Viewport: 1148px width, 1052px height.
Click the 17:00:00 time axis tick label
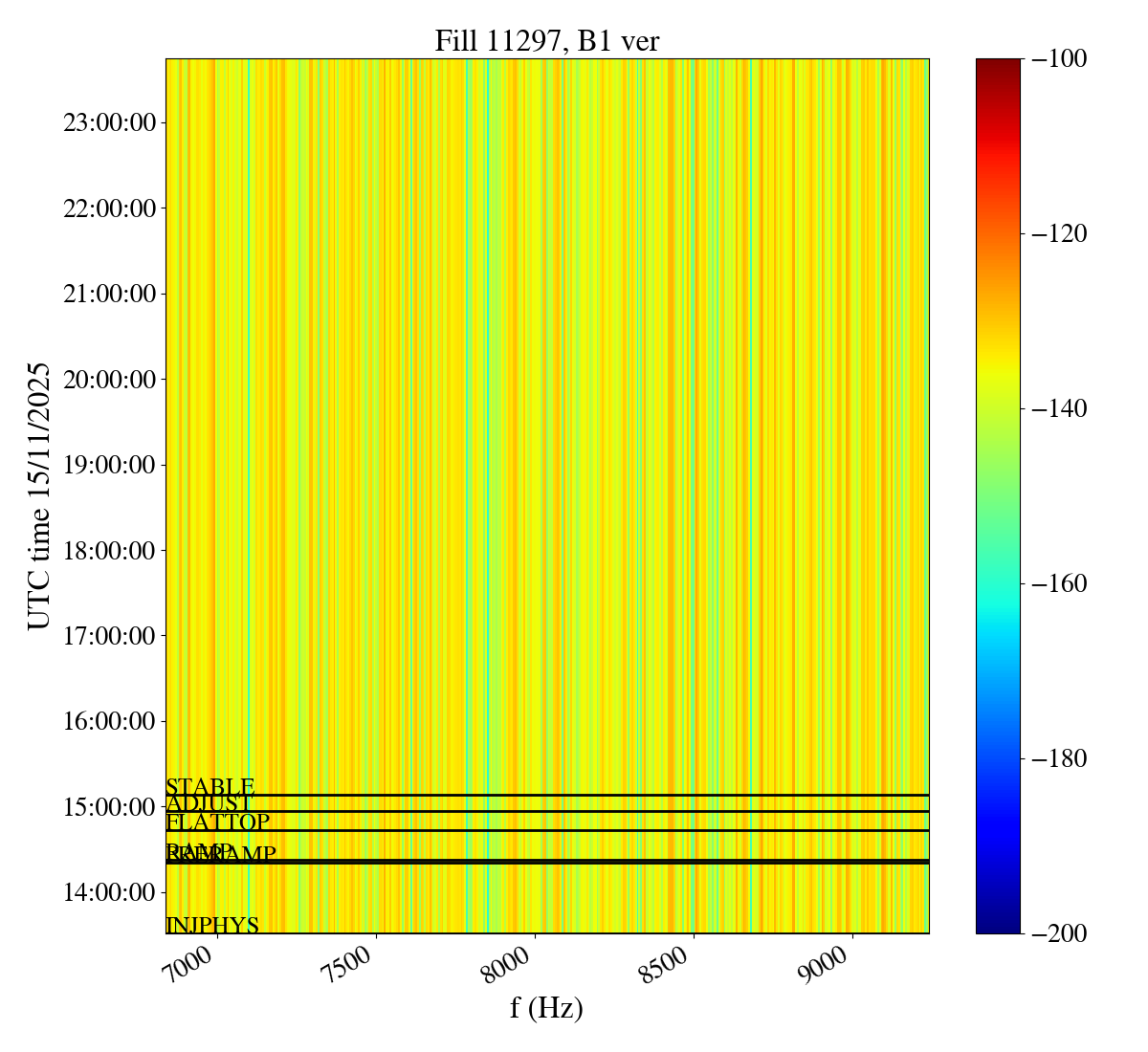tap(109, 636)
